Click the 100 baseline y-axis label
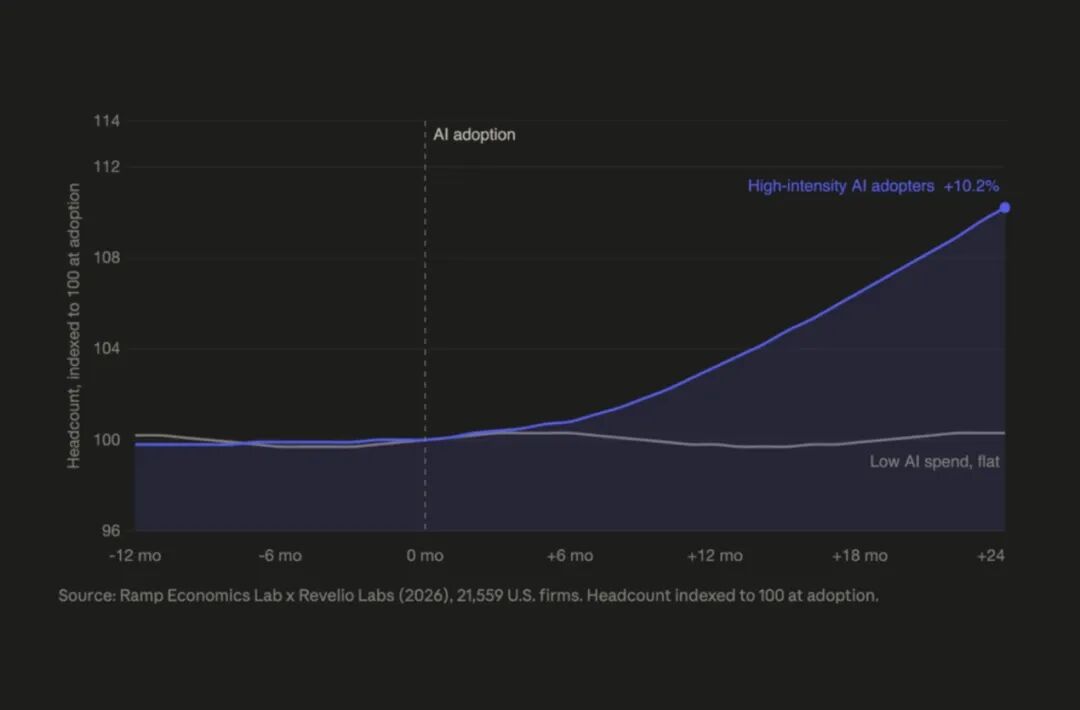Image resolution: width=1080 pixels, height=710 pixels. 107,439
